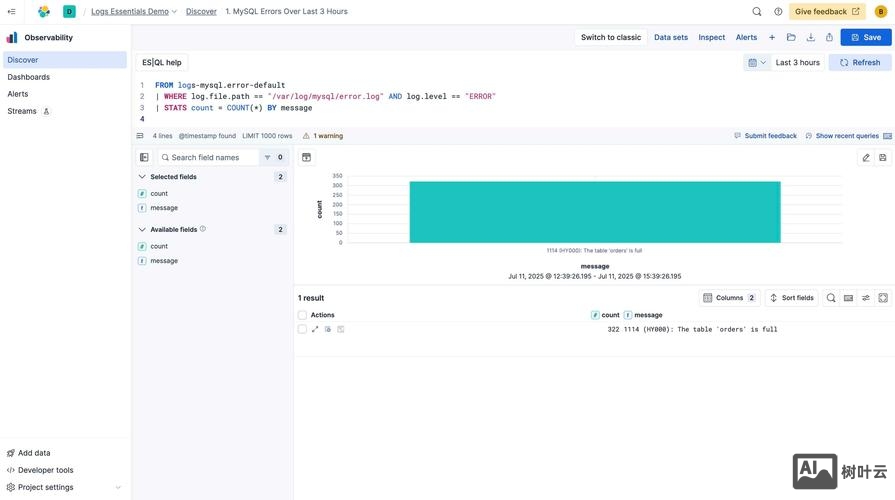Toggle the select-all rows checkbox

[303, 315]
